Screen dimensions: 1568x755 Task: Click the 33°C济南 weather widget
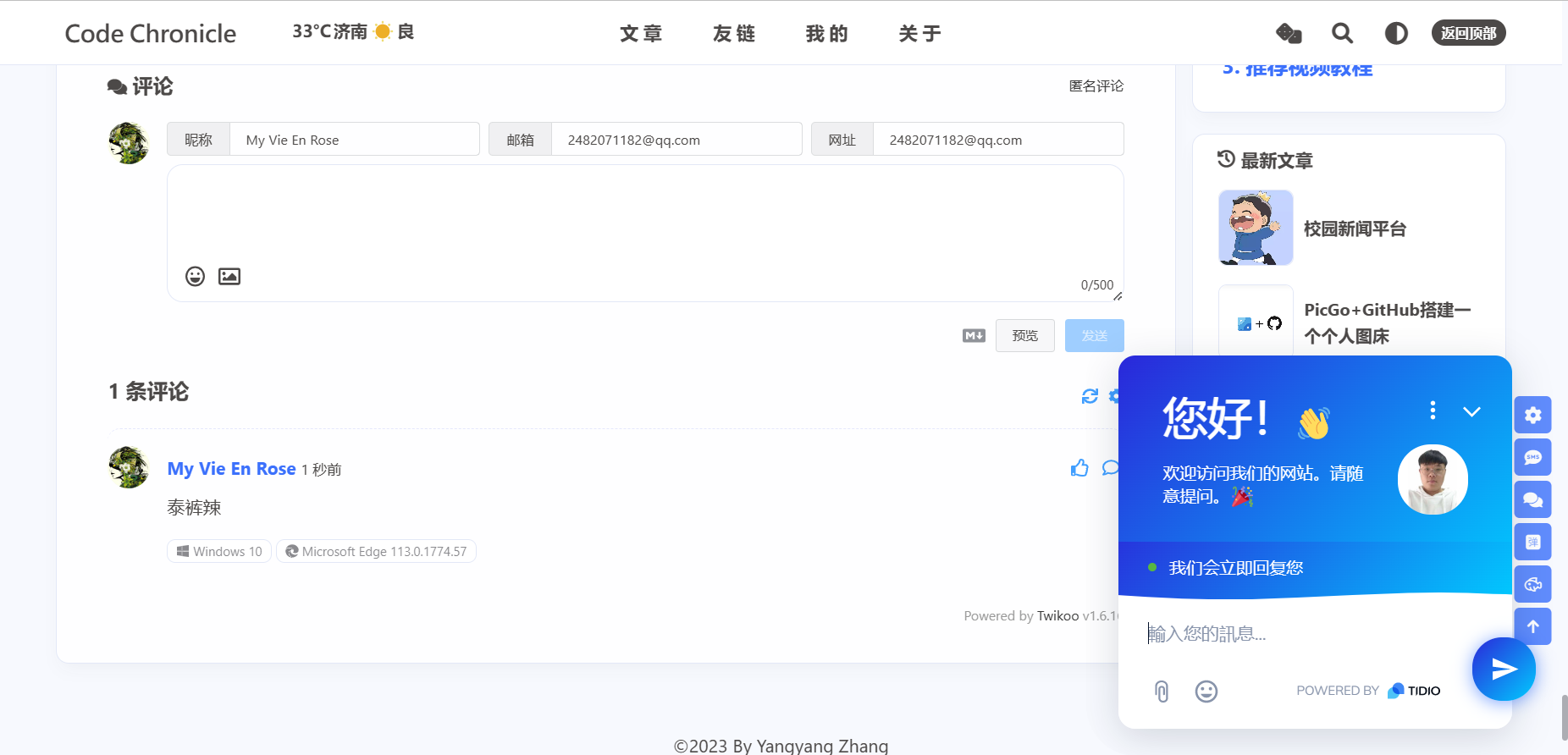(x=353, y=32)
